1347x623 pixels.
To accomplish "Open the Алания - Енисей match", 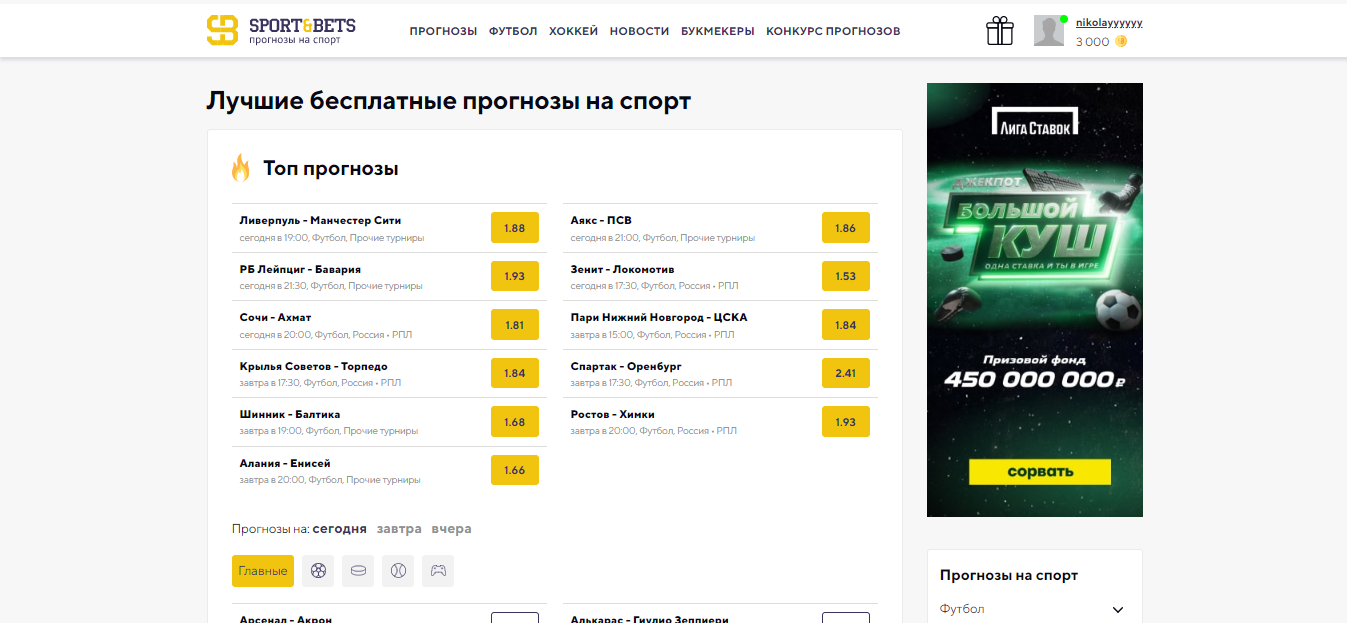I will (x=285, y=463).
